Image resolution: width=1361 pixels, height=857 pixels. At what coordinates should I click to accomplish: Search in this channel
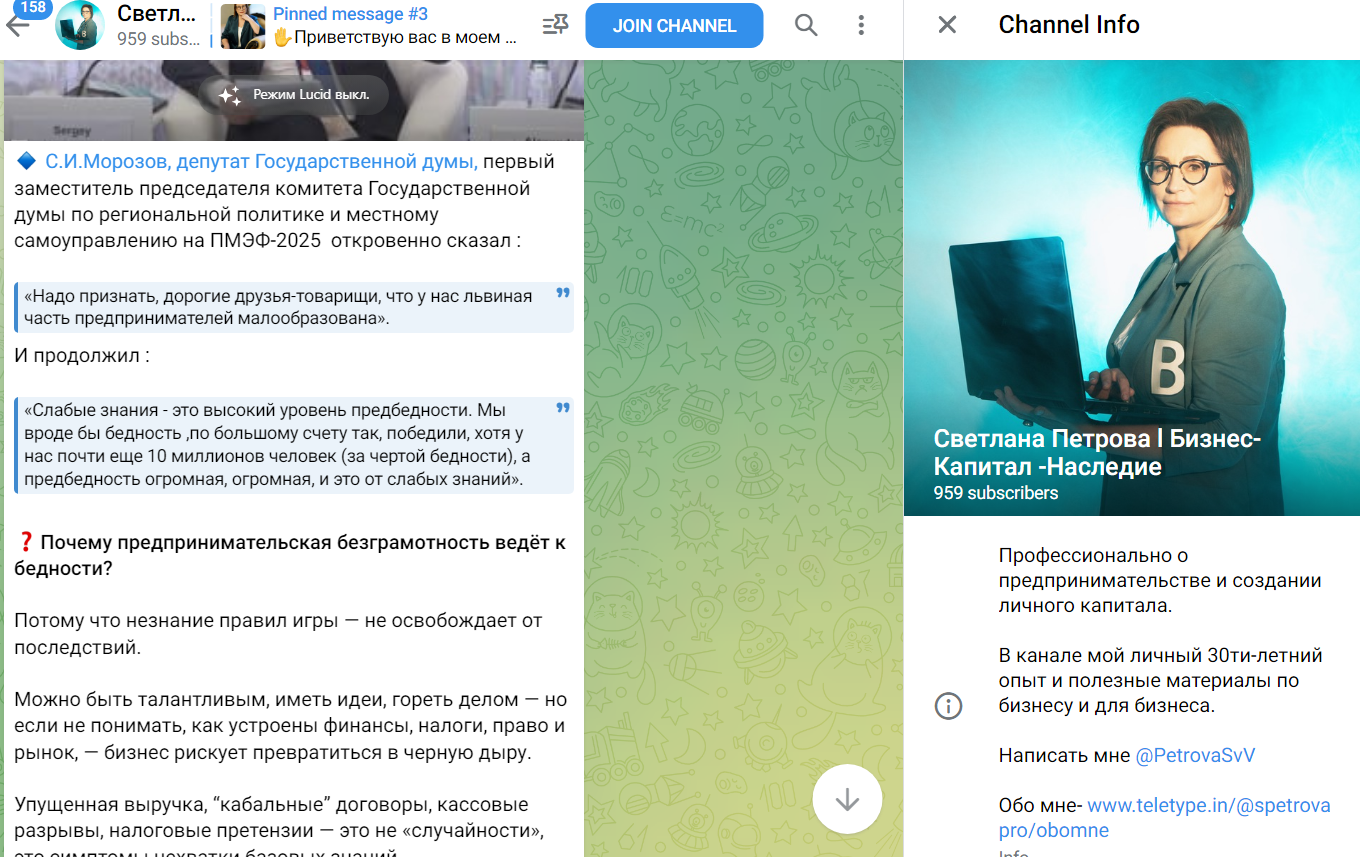pos(806,26)
